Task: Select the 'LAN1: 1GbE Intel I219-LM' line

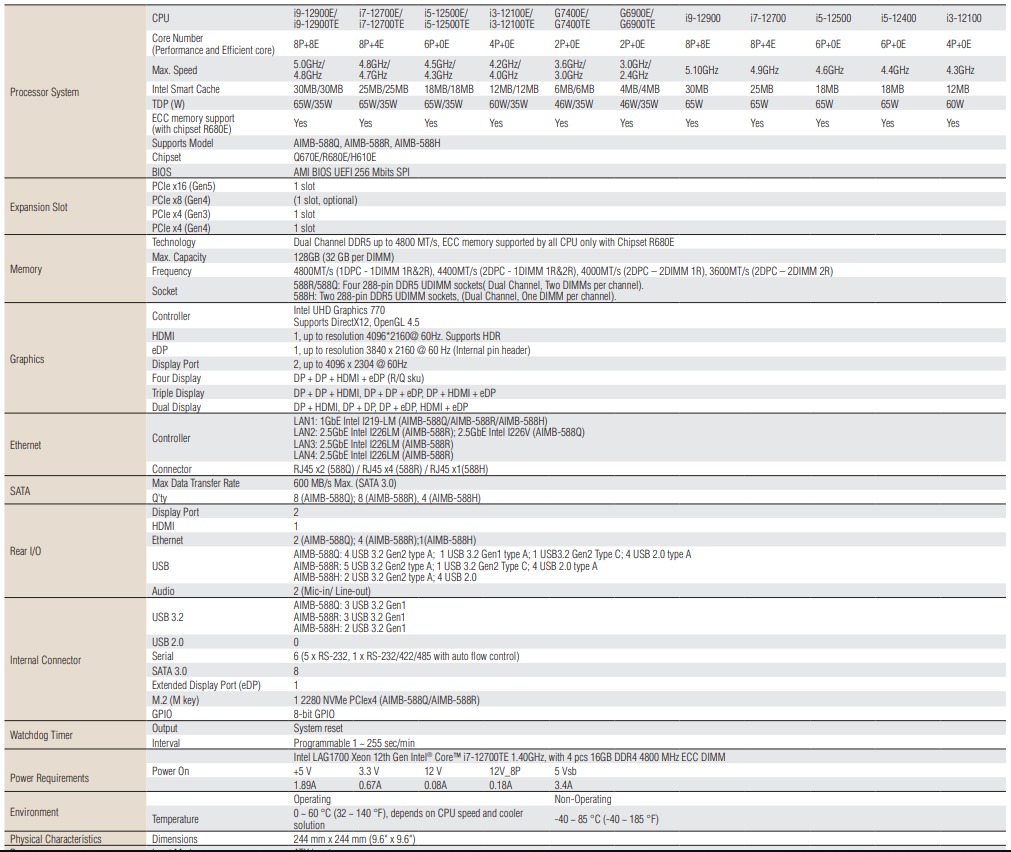Action: tap(420, 421)
